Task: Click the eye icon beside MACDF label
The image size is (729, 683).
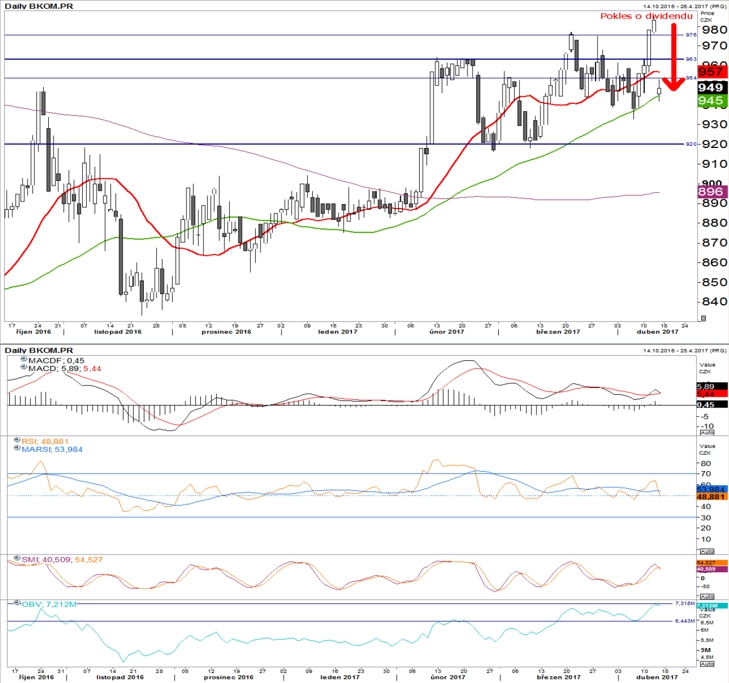Action: tap(24, 359)
